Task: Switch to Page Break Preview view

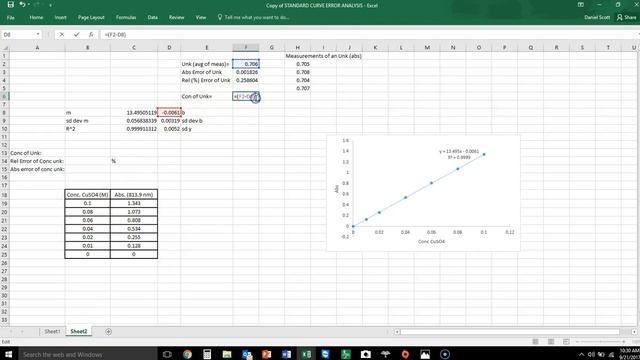Action: click(x=566, y=342)
